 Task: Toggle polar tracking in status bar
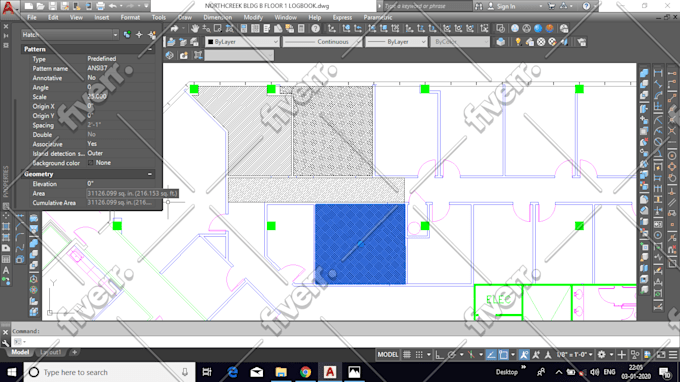(x=451, y=355)
